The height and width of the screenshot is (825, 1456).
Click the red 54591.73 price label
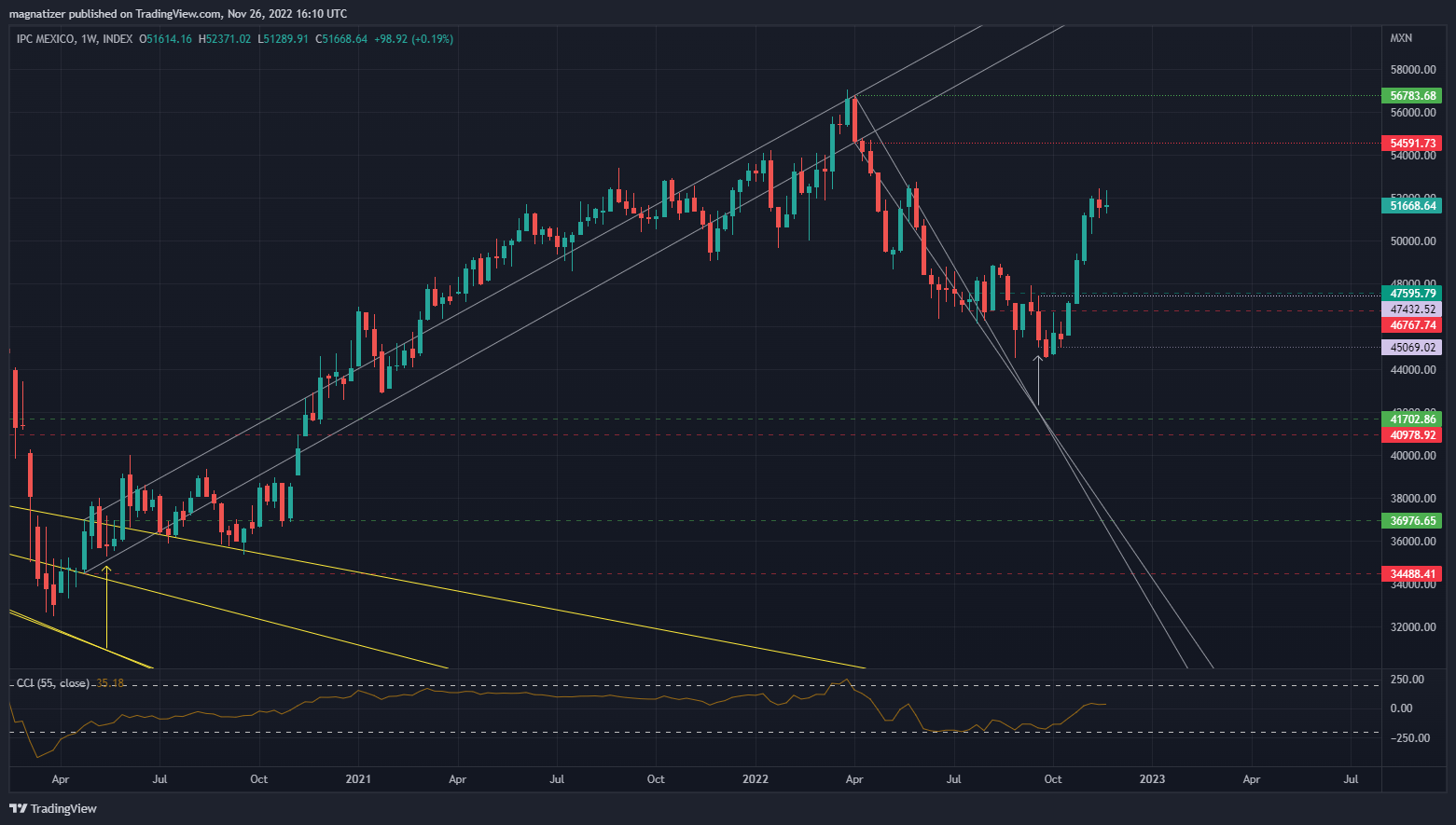click(1412, 144)
